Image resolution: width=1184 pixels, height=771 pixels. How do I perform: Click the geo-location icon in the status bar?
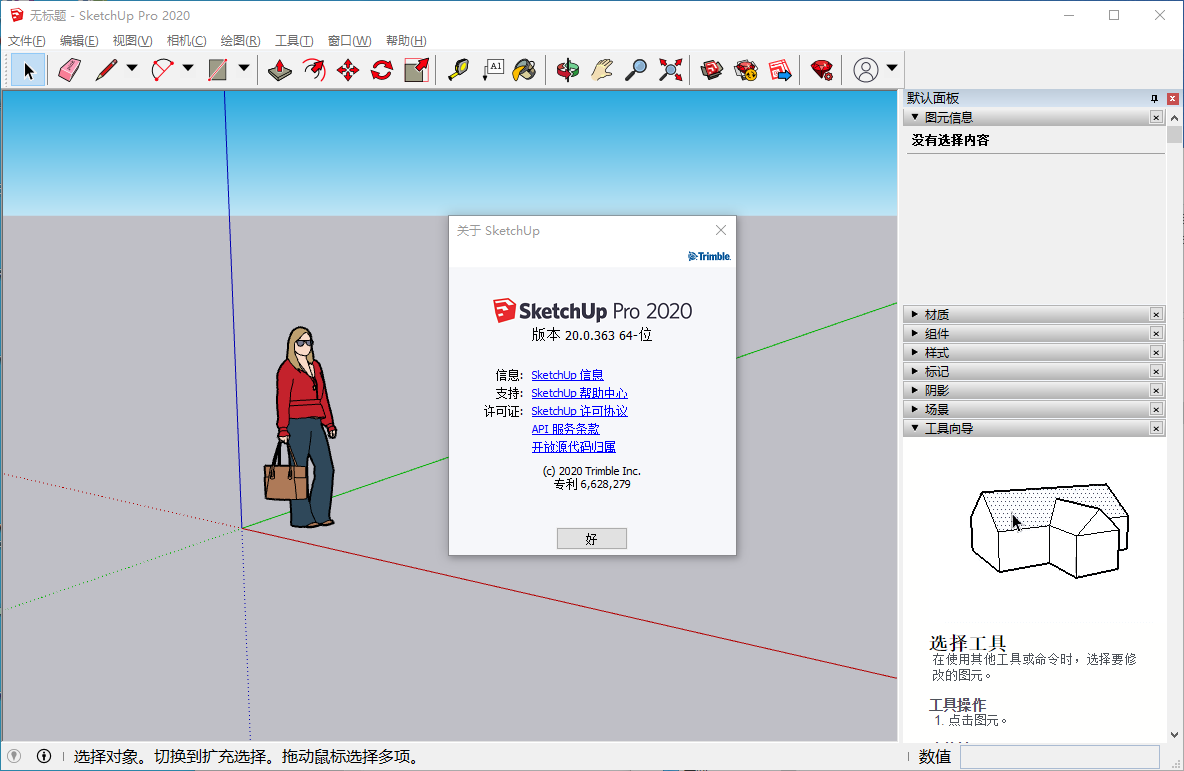pos(14,757)
